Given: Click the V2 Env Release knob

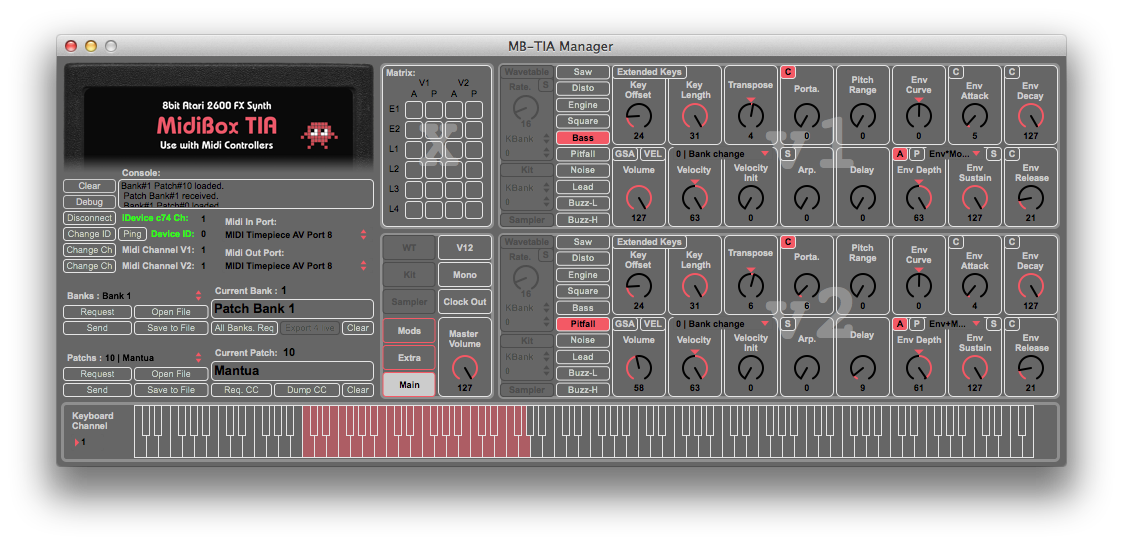Looking at the screenshot, I should (x=1031, y=368).
